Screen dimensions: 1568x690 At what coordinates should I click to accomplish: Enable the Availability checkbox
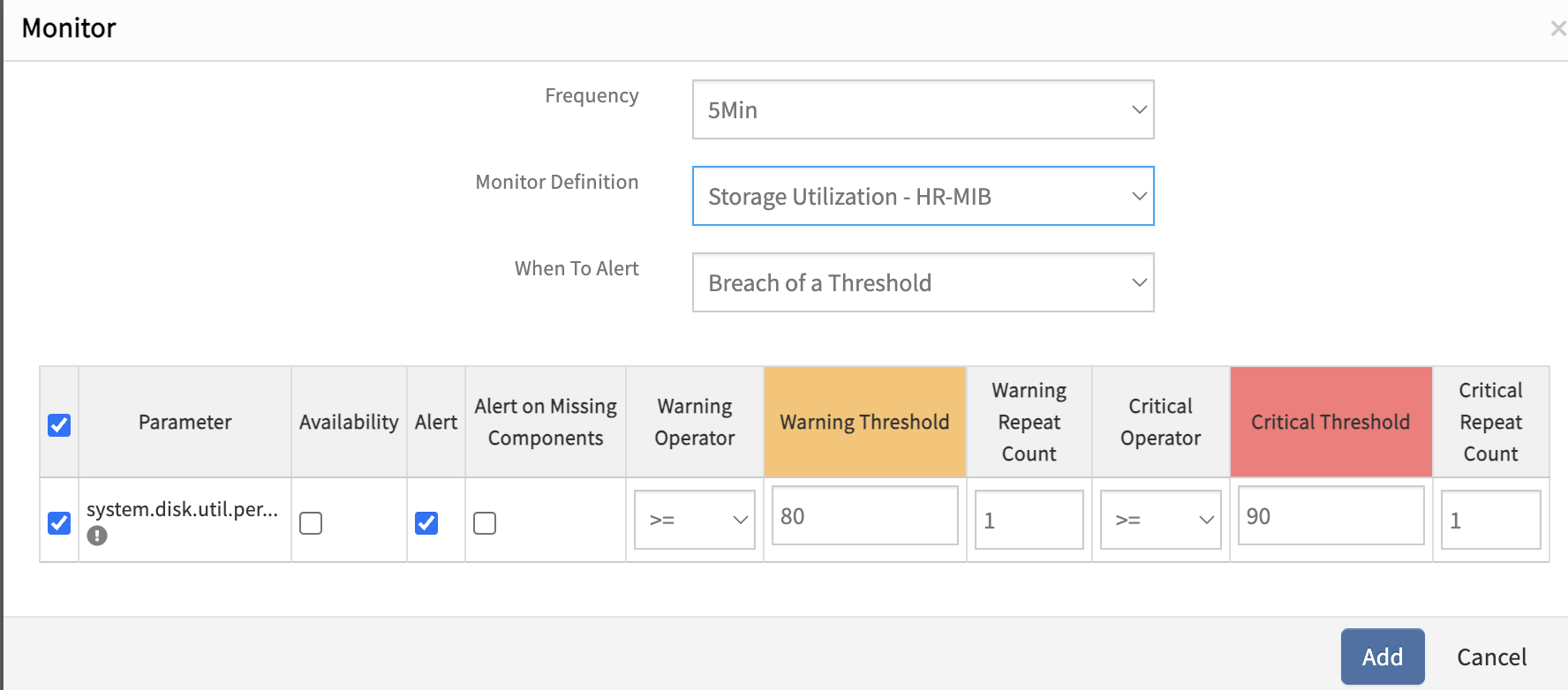311,523
